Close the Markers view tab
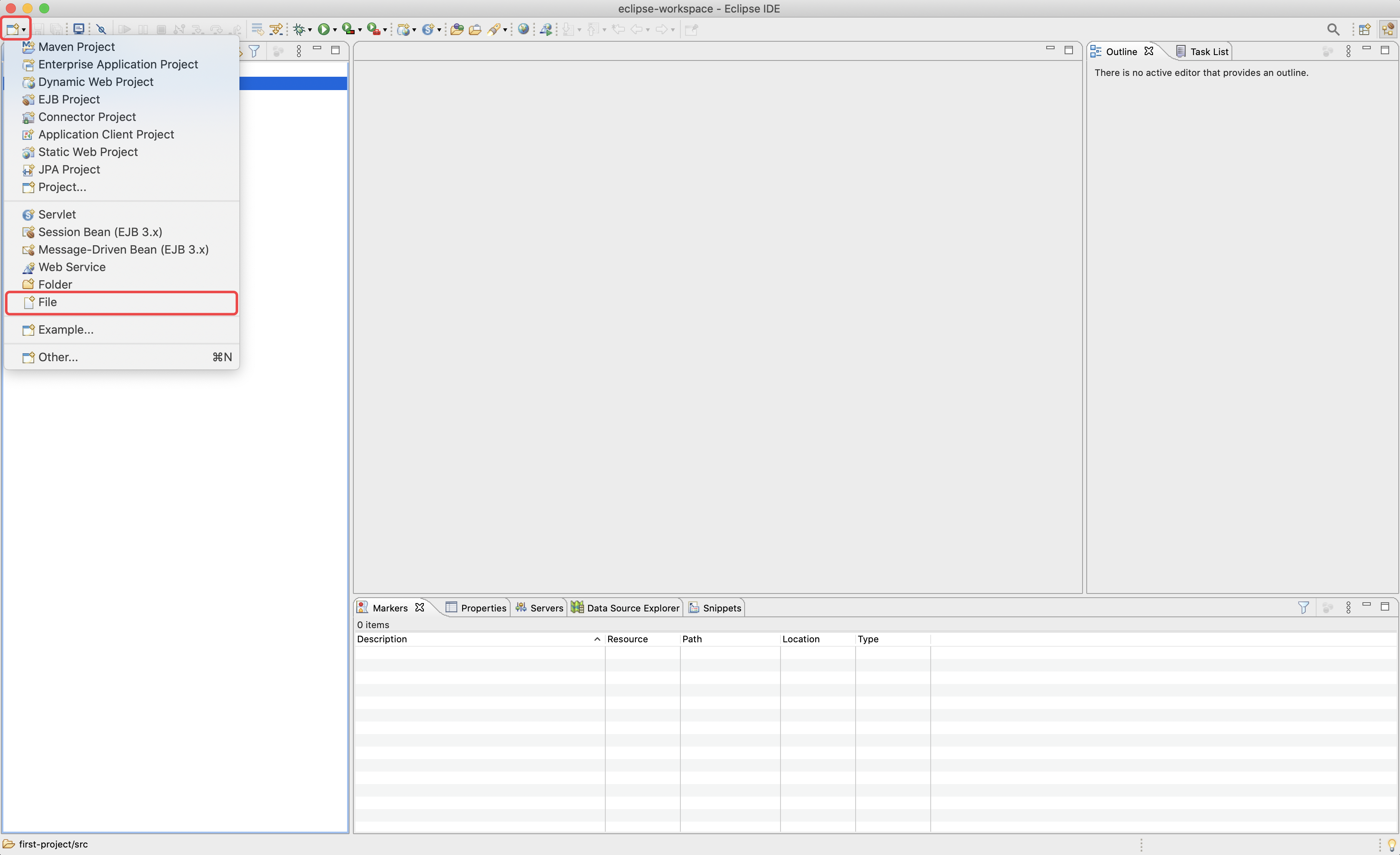 (419, 607)
